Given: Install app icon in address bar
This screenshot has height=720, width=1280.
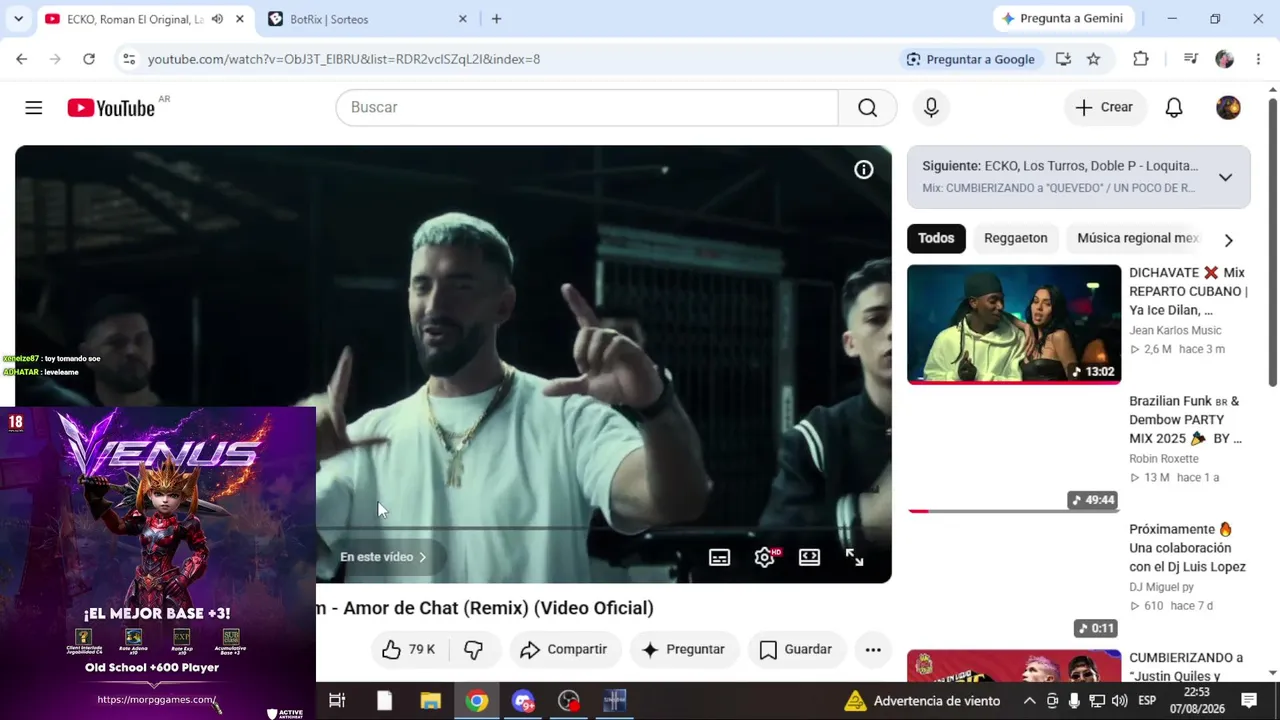Looking at the screenshot, I should click(1063, 59).
